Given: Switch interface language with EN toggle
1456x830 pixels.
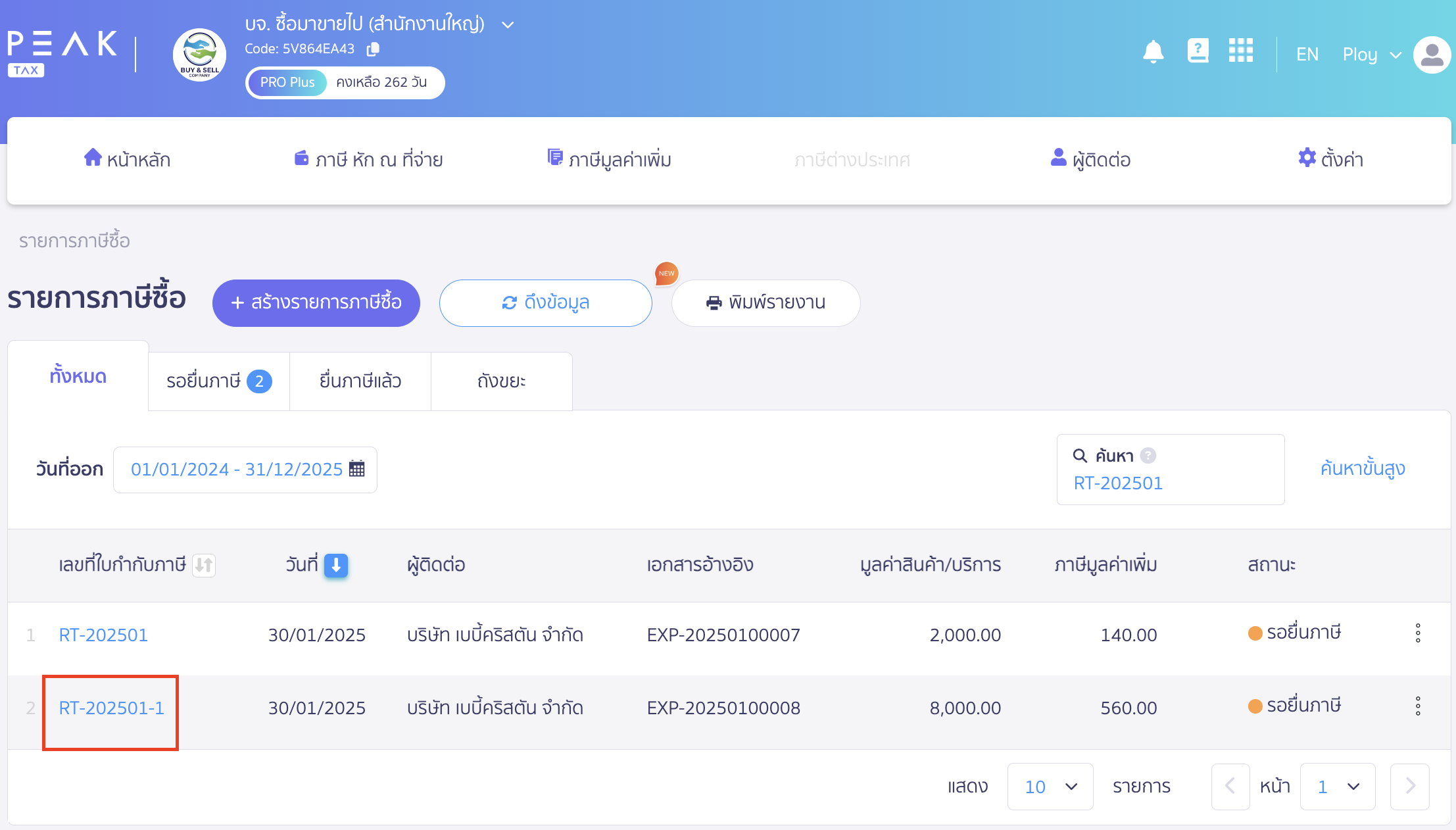Looking at the screenshot, I should pos(1307,54).
